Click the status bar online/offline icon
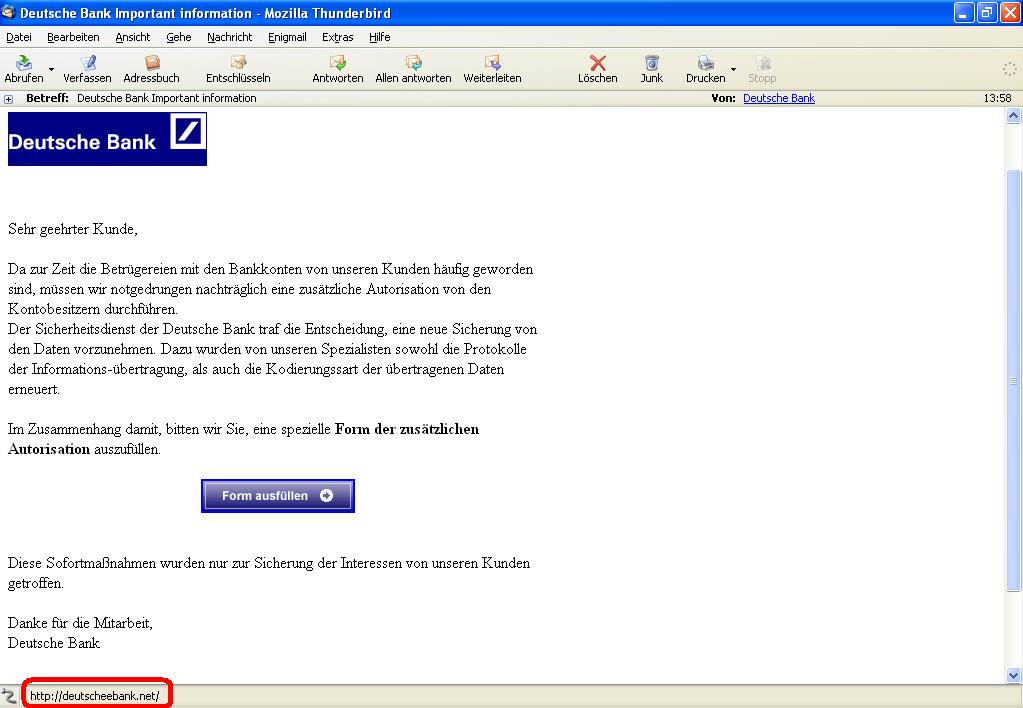 tap(8, 696)
